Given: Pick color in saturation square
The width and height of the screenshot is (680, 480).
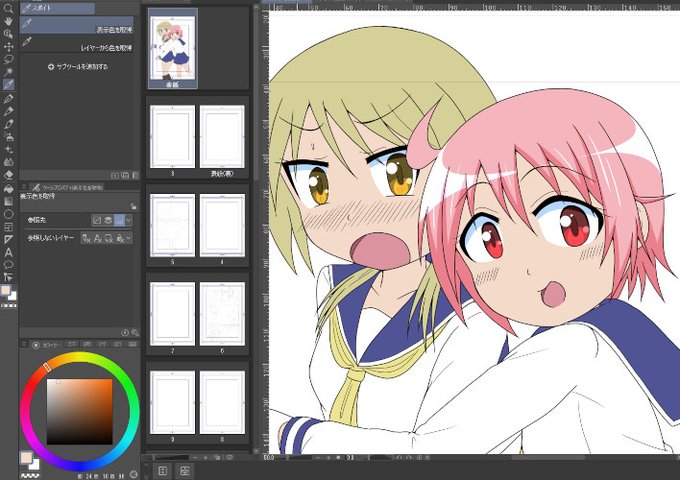Looking at the screenshot, I should point(79,411).
